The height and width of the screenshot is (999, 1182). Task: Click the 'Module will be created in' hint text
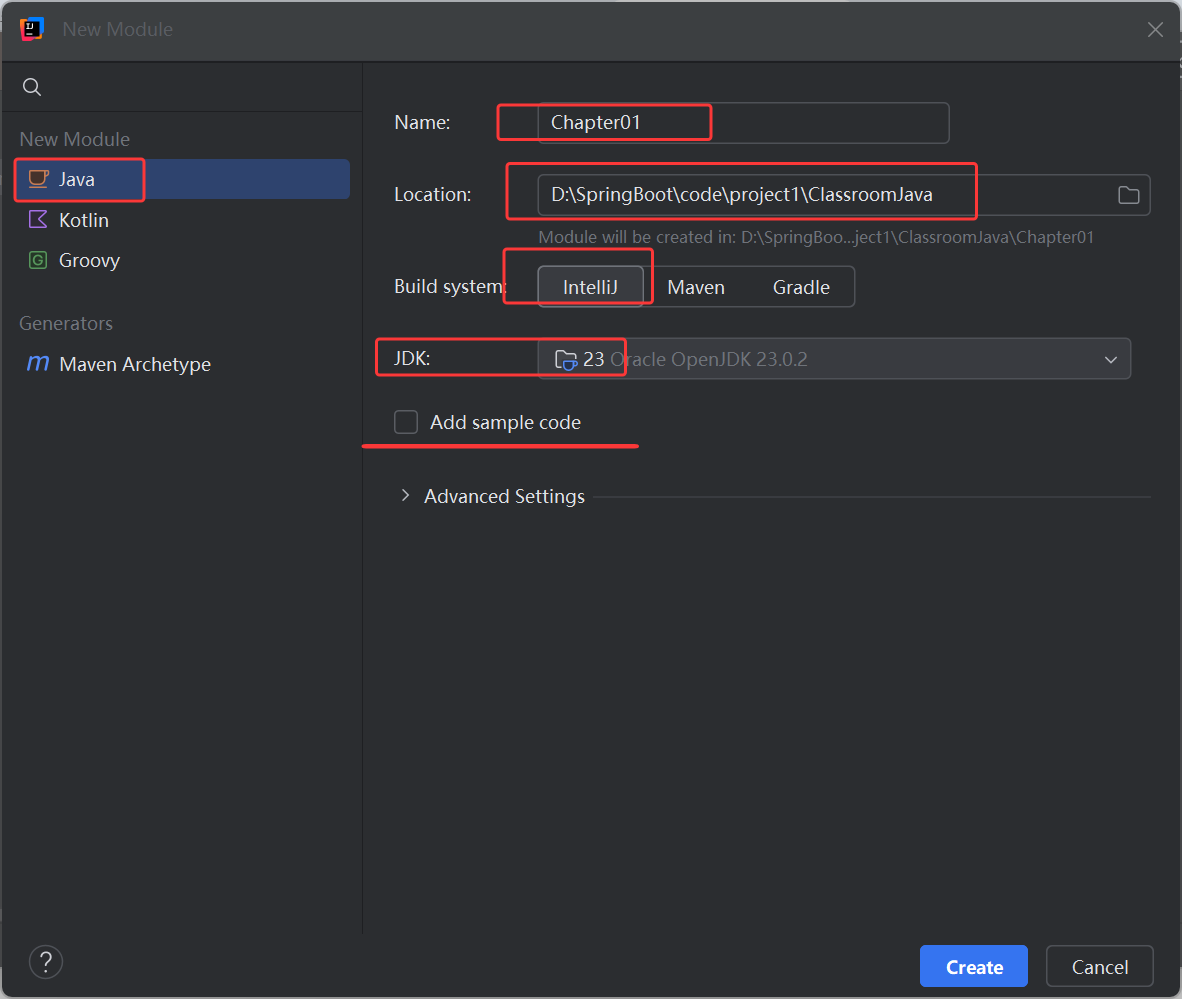[816, 237]
